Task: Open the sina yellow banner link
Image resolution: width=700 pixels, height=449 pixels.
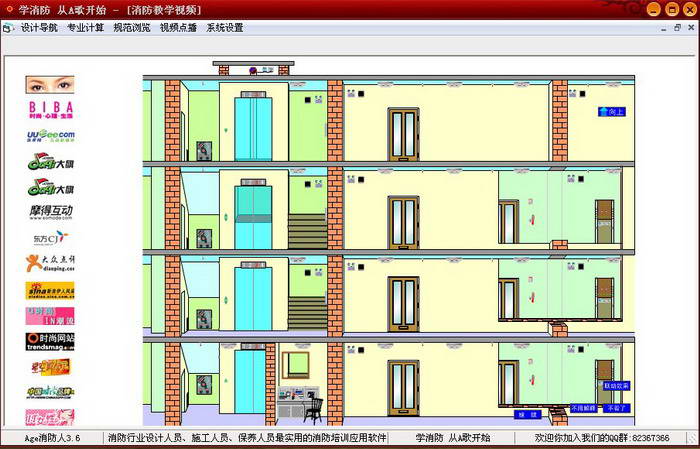Action: click(50, 291)
